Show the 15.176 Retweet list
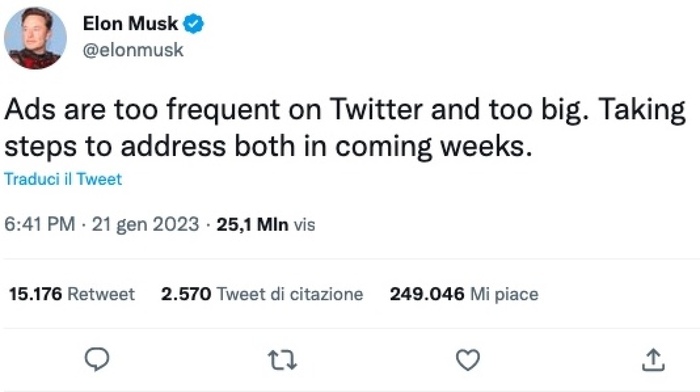Screen dimensions: 700x392 click(x=72, y=294)
